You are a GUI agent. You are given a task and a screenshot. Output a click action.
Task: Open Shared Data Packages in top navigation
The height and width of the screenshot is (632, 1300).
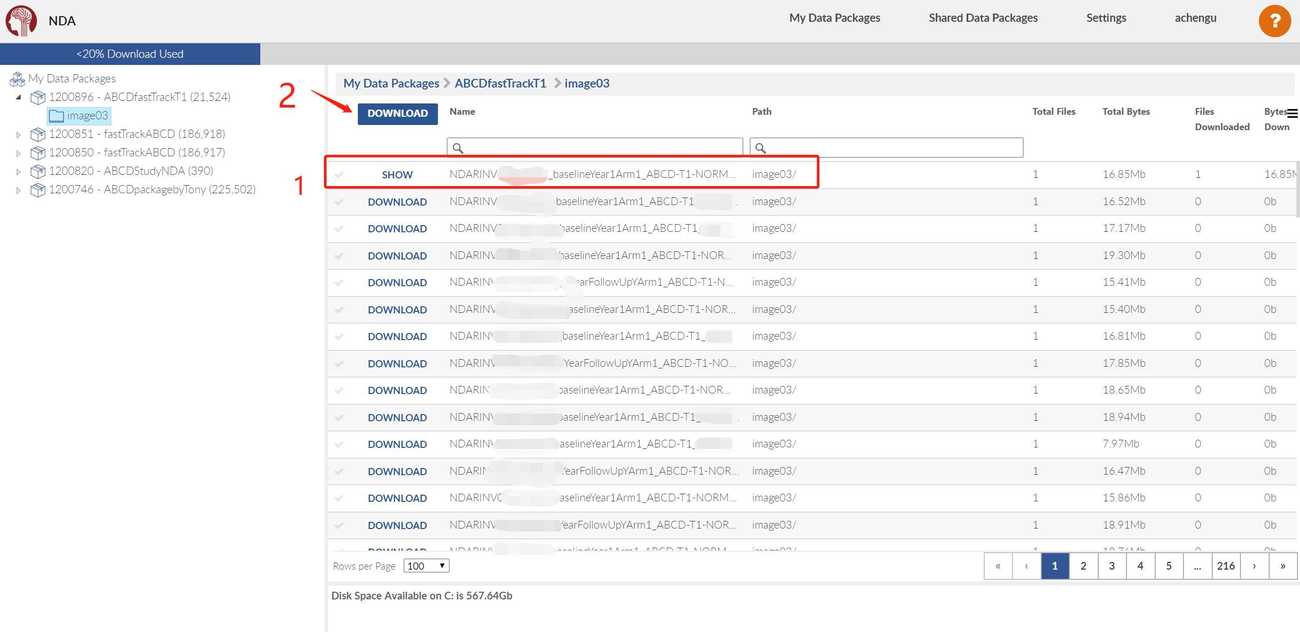pos(982,18)
